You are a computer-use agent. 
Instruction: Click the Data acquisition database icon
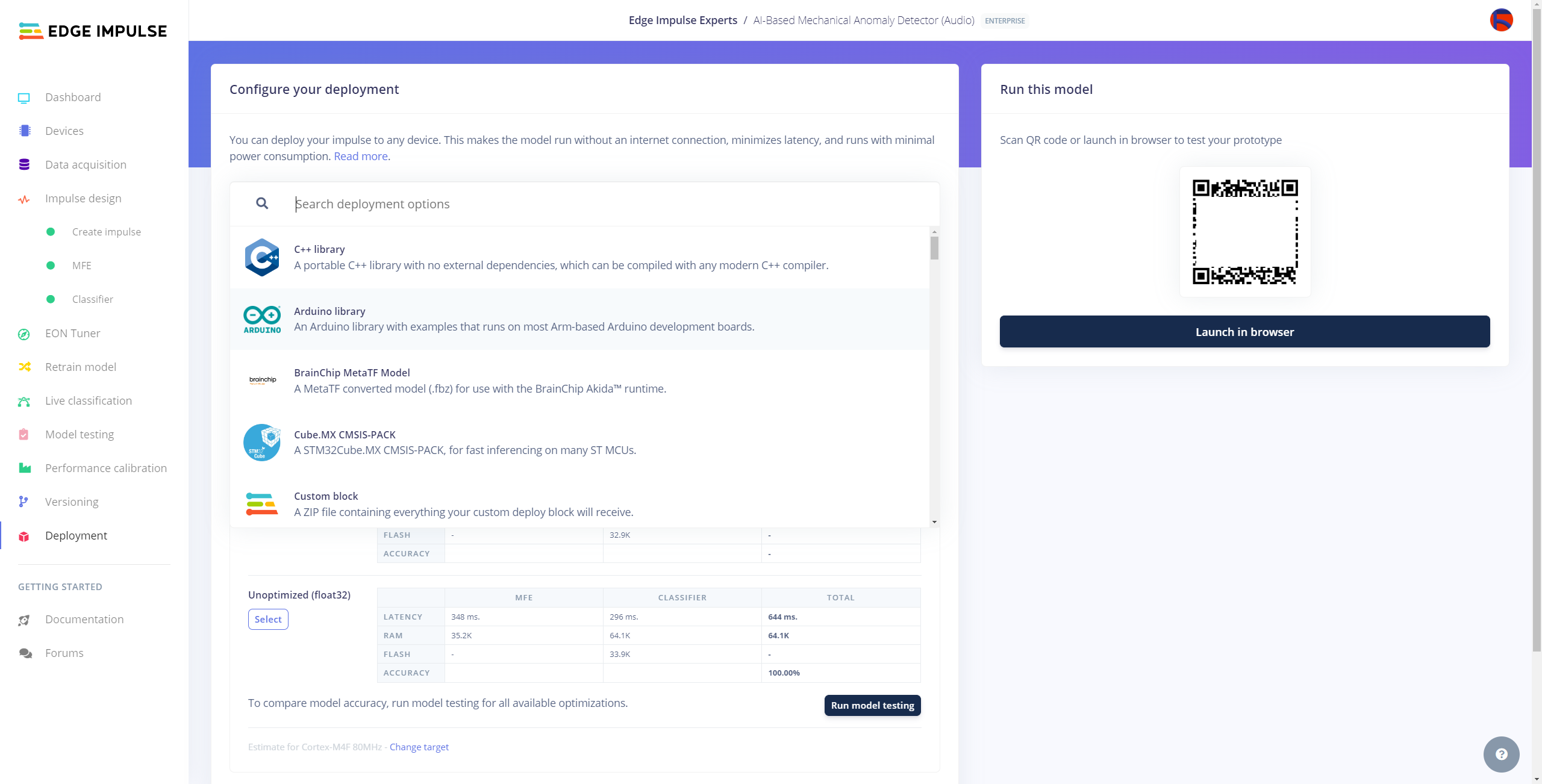(x=24, y=164)
